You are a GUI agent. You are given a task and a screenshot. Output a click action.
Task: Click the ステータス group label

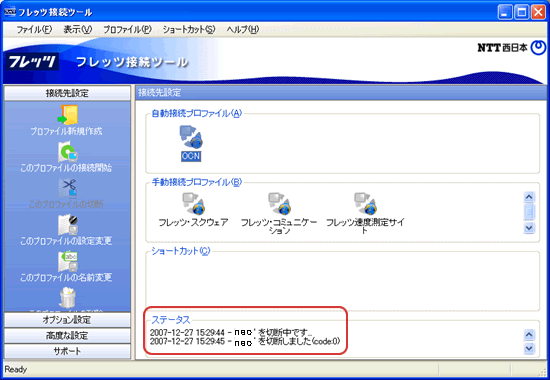click(x=171, y=320)
